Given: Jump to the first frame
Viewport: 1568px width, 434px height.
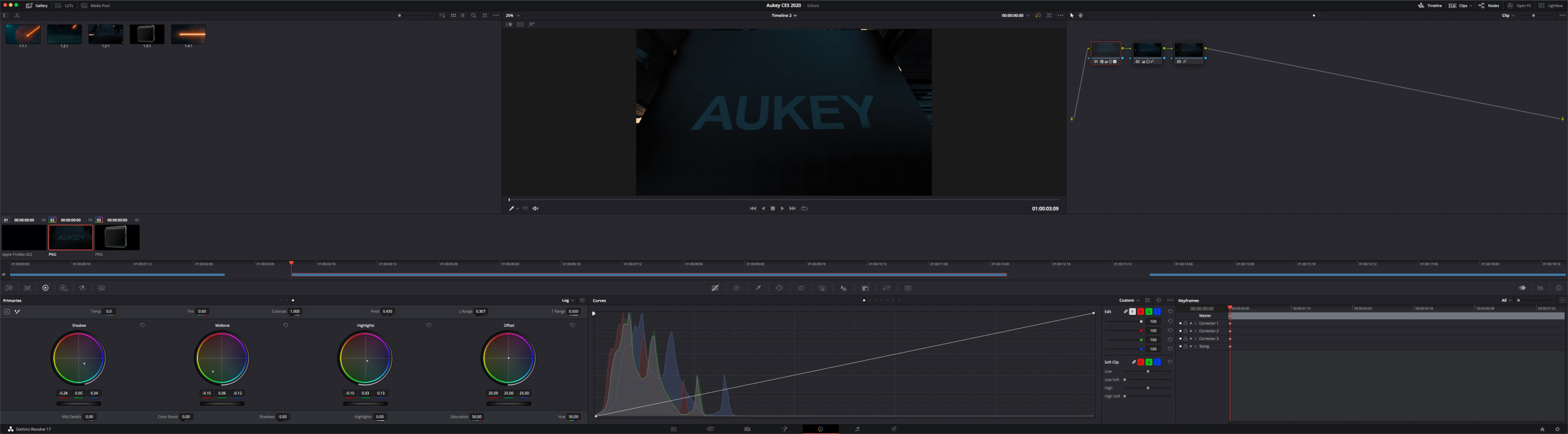Looking at the screenshot, I should point(753,209).
